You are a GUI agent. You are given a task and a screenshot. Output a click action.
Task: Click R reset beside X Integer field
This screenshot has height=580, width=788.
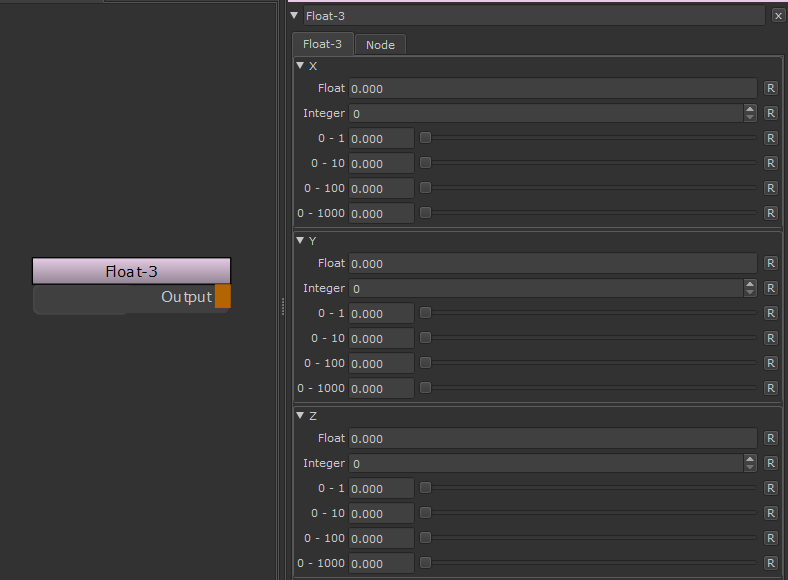point(770,113)
